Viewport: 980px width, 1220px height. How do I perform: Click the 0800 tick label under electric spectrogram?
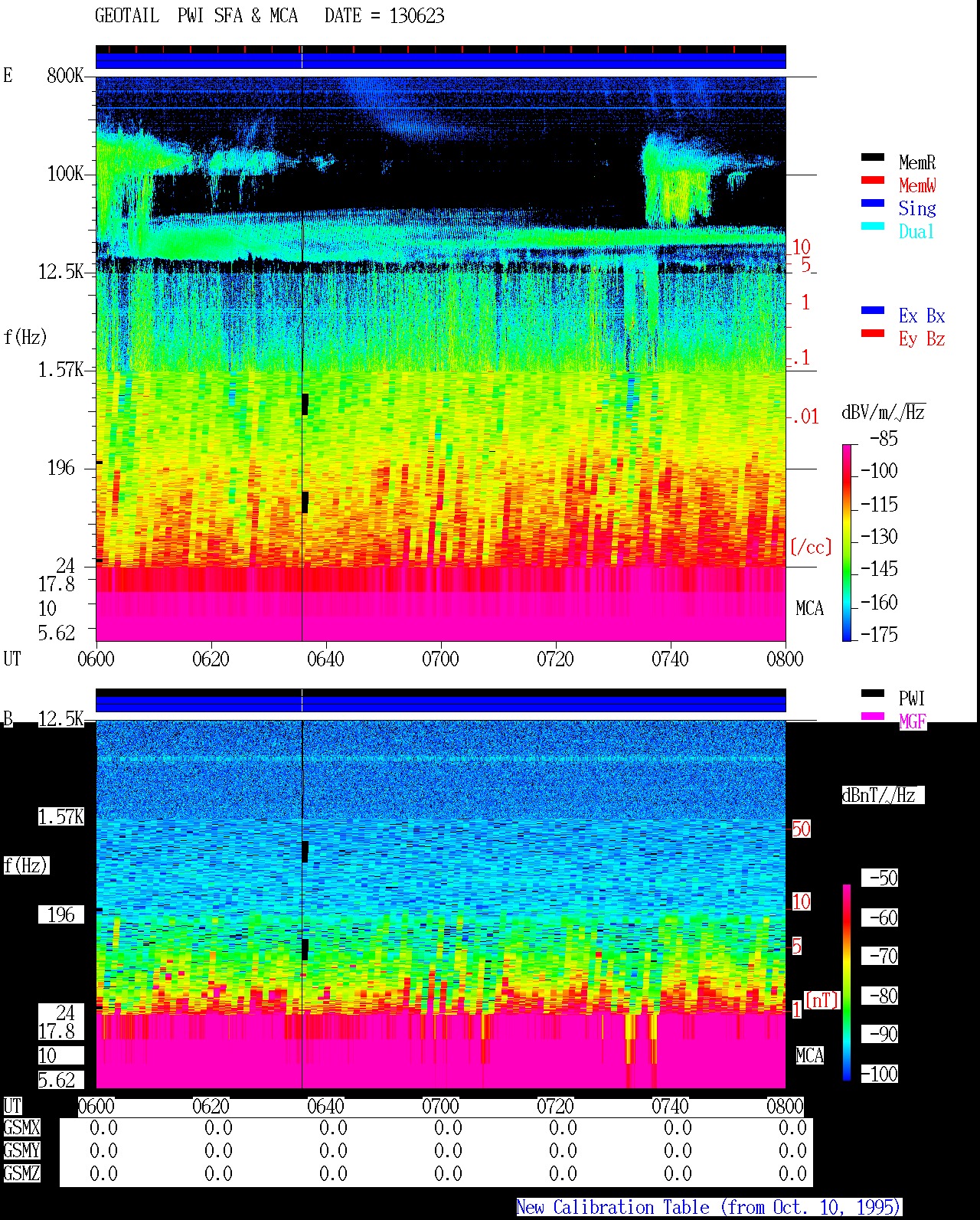pos(785,659)
